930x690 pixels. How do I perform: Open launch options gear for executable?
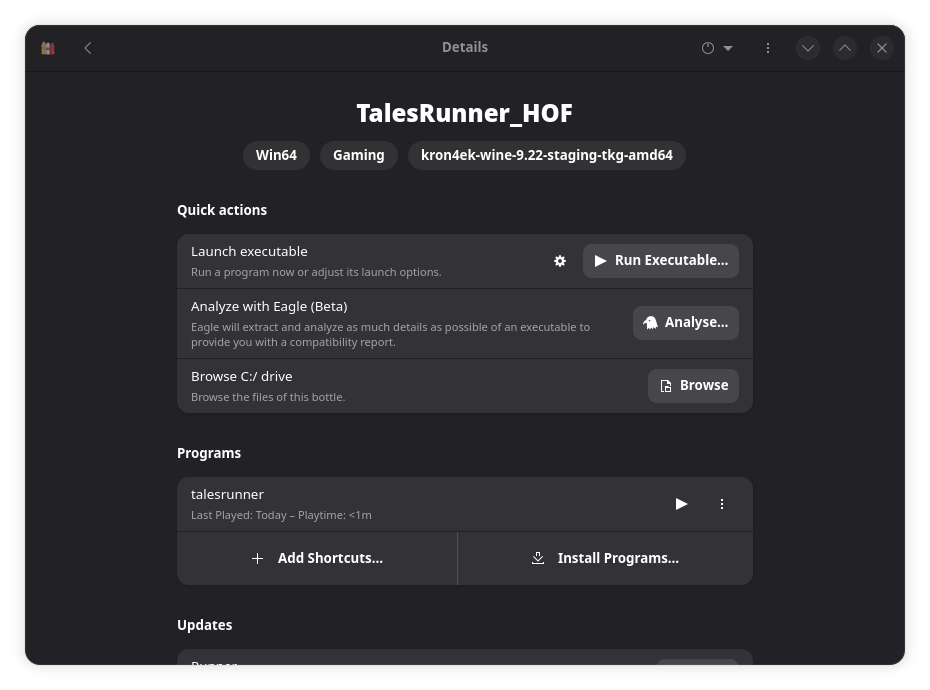tap(560, 261)
